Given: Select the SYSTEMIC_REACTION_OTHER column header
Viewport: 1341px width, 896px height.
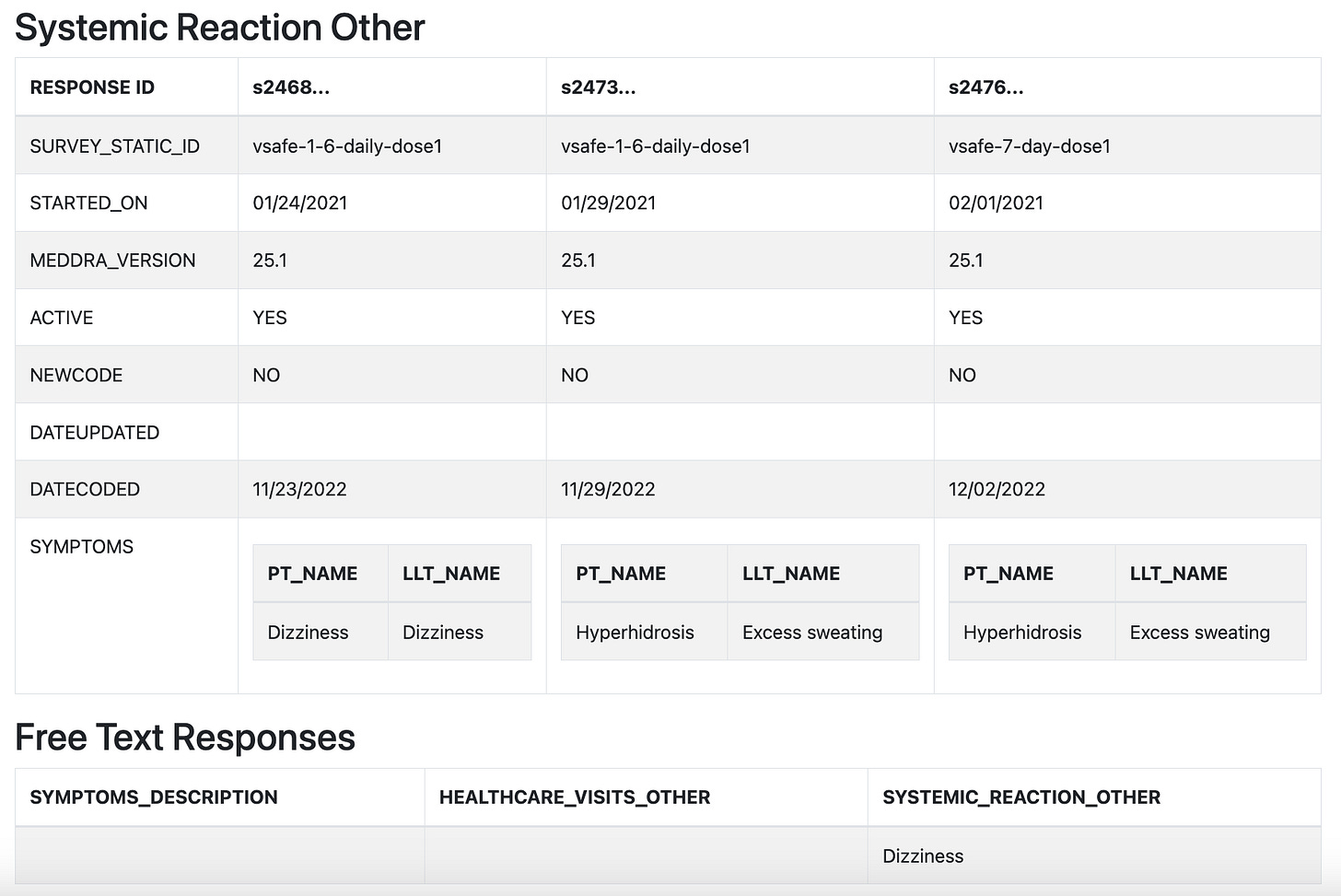Looking at the screenshot, I should click(x=1021, y=797).
